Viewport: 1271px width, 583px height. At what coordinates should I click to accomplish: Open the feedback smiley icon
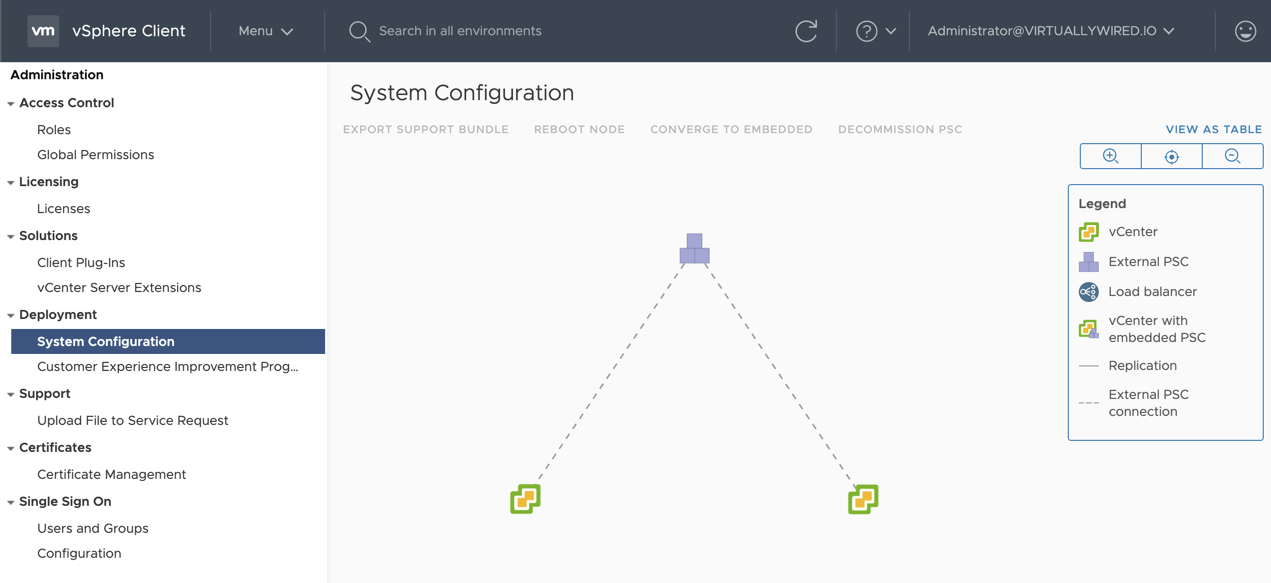[x=1245, y=31]
